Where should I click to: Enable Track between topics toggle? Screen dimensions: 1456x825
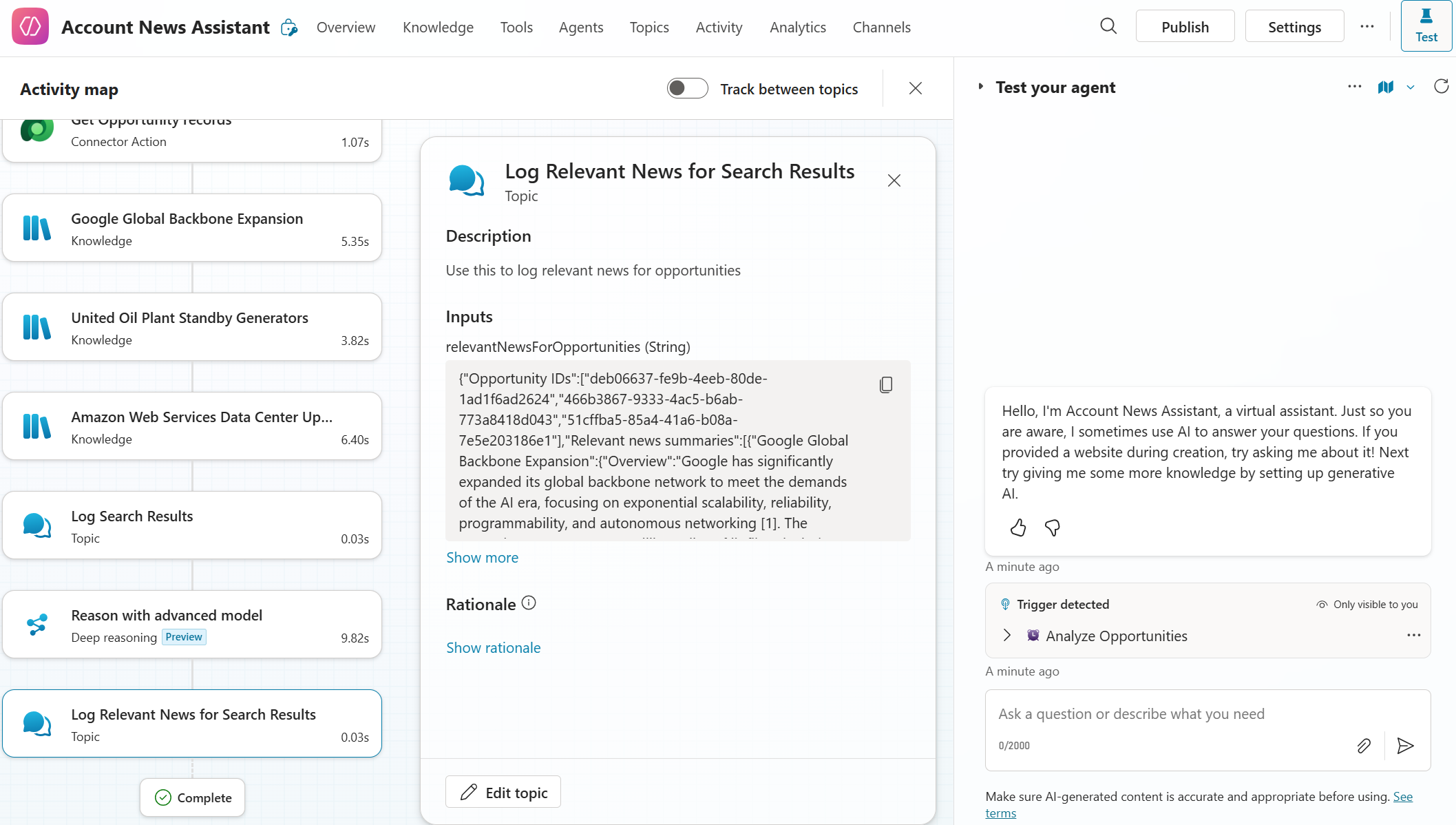click(x=687, y=89)
